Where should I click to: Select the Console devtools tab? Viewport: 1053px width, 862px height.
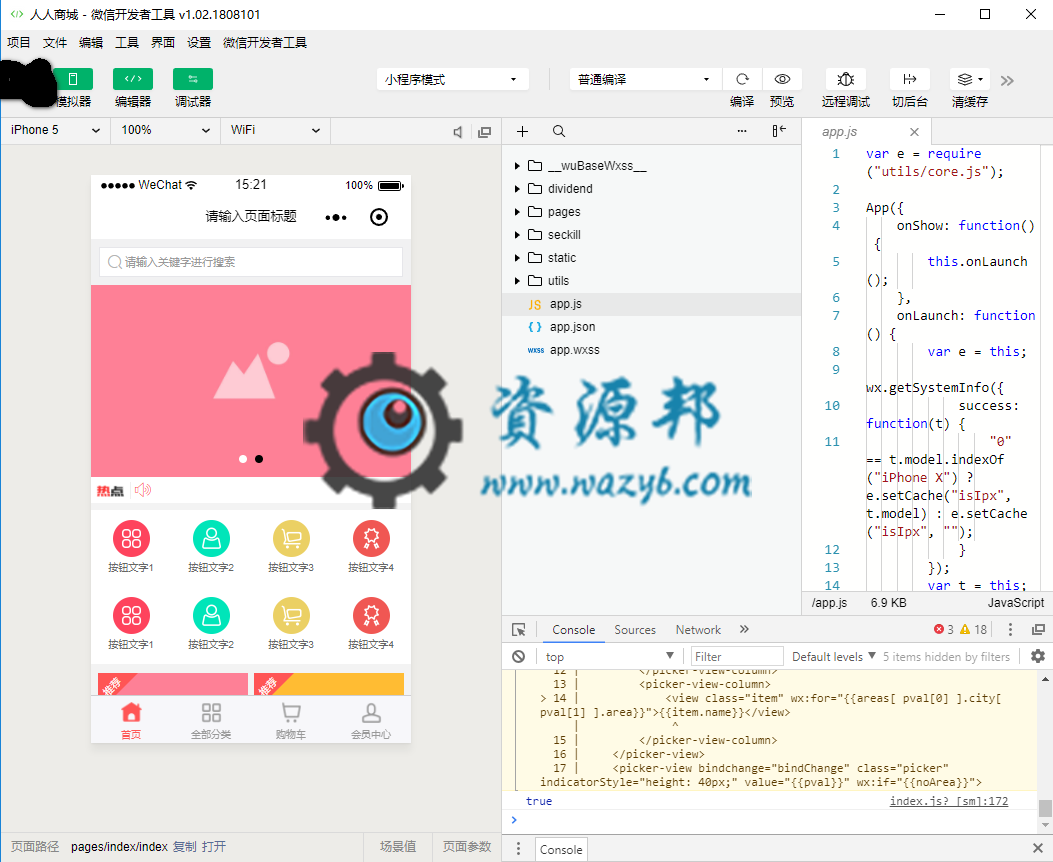click(x=574, y=630)
